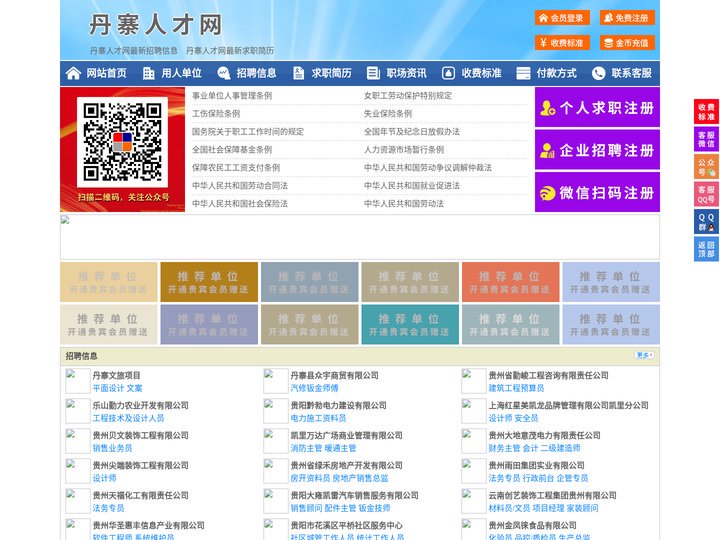Viewport: 720px width, 540px height.
Task: Open company 贵阳大雍凯雷汽车销售服务有限公司
Action: 354,495
